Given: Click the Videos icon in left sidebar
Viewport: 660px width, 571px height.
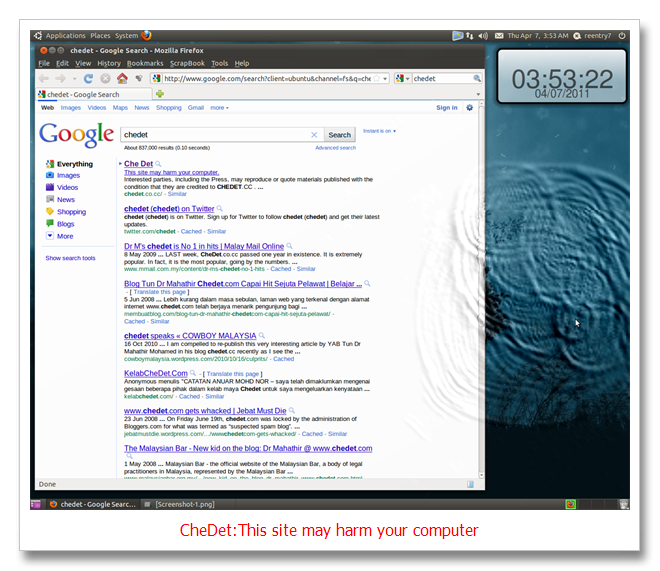Looking at the screenshot, I should (x=50, y=187).
